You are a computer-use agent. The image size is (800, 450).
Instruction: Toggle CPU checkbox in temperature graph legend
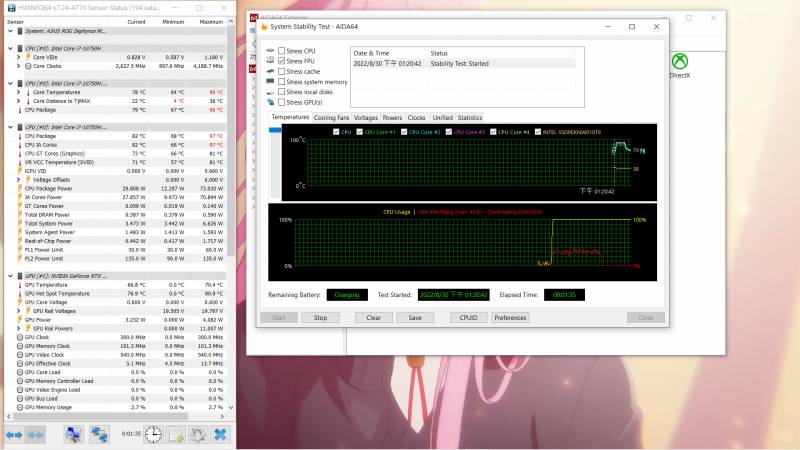point(336,132)
